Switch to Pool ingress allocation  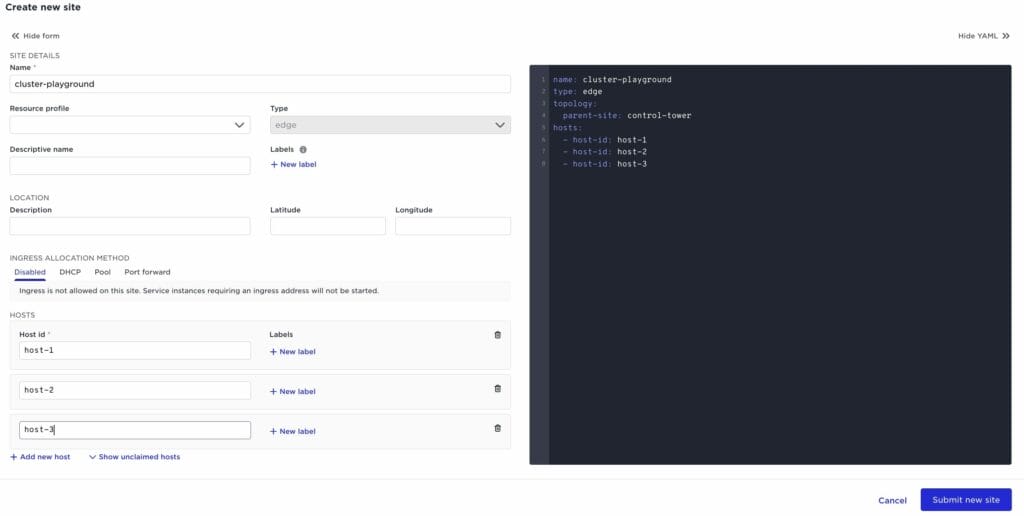[x=102, y=272]
